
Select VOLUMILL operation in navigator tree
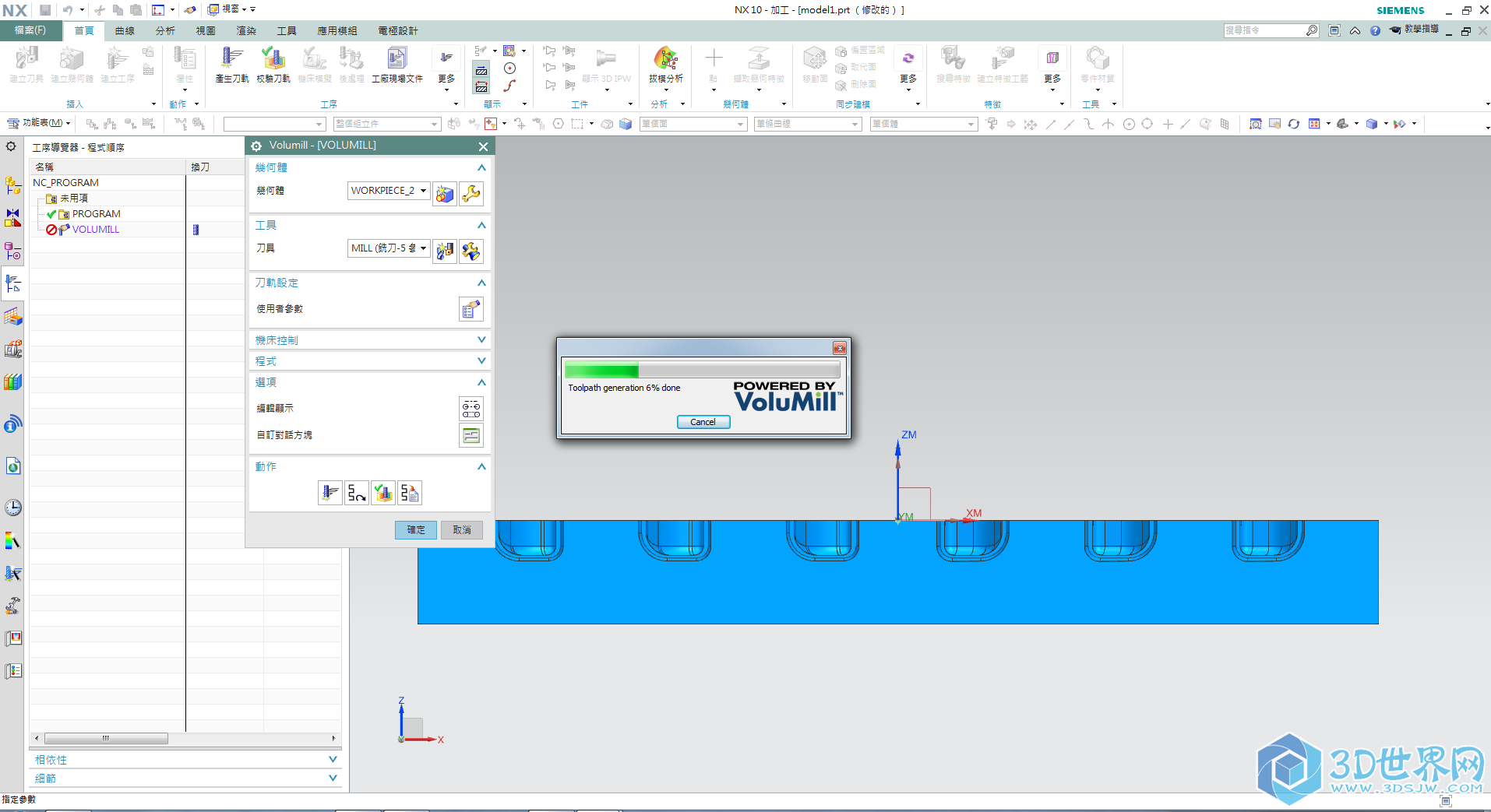[95, 230]
